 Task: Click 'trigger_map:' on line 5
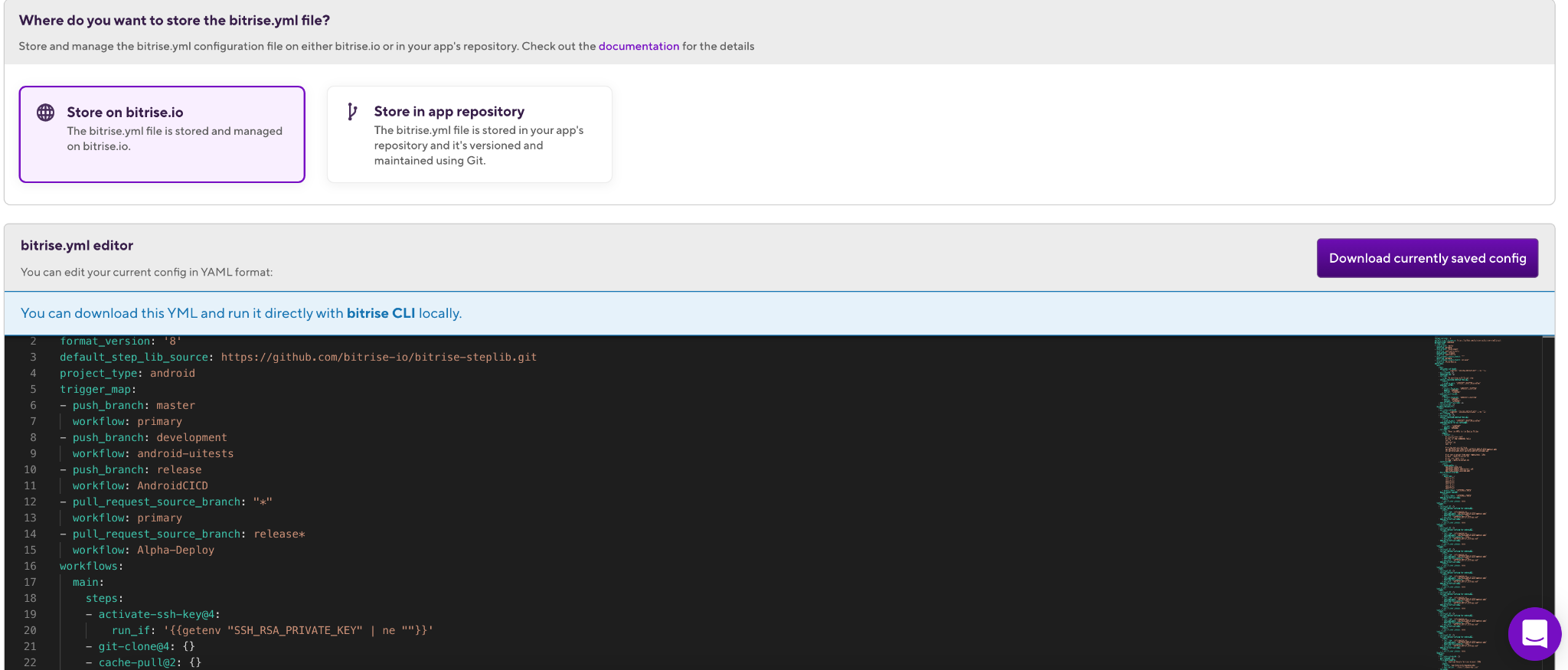pos(98,389)
